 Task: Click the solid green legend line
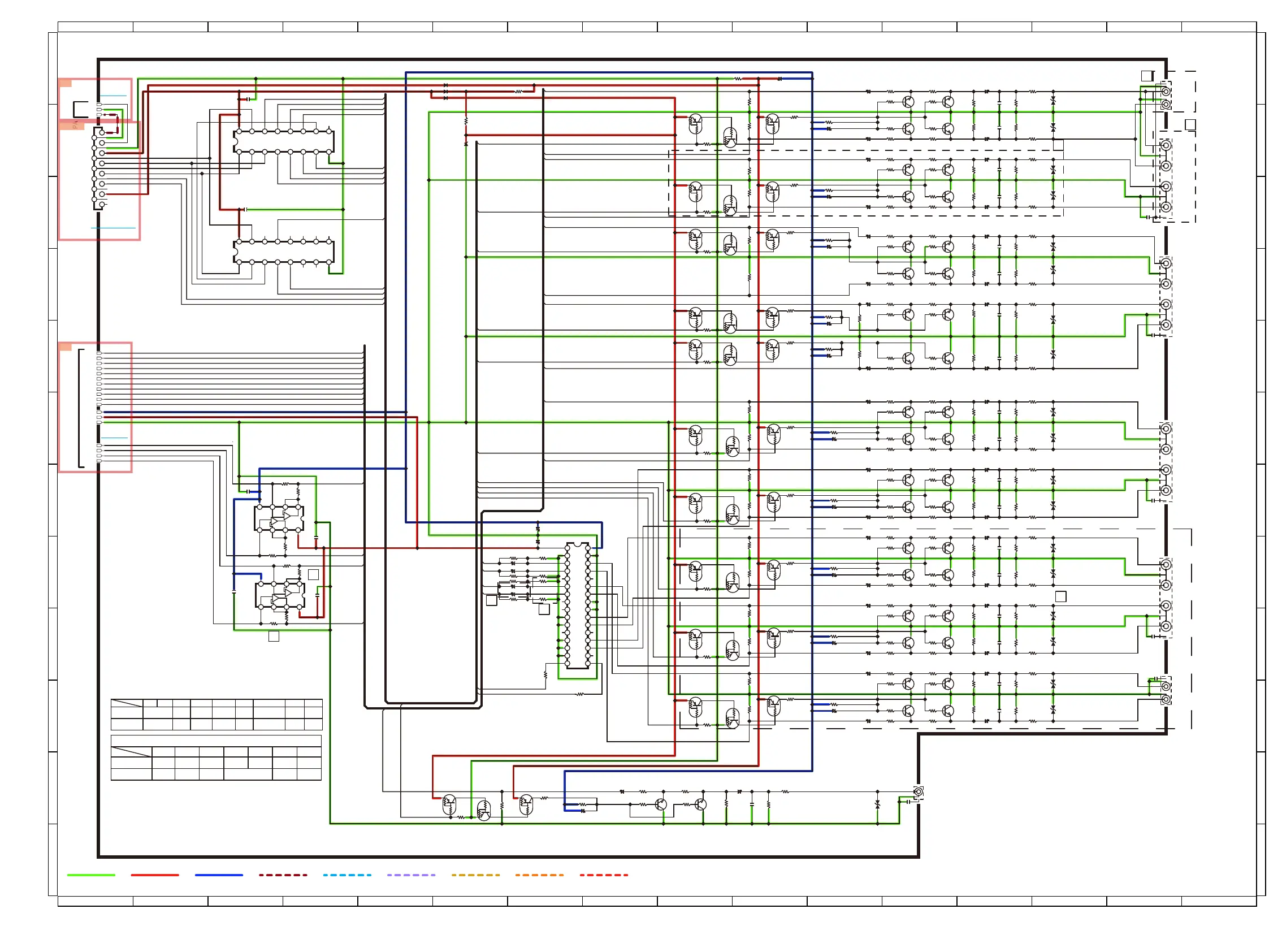91,875
